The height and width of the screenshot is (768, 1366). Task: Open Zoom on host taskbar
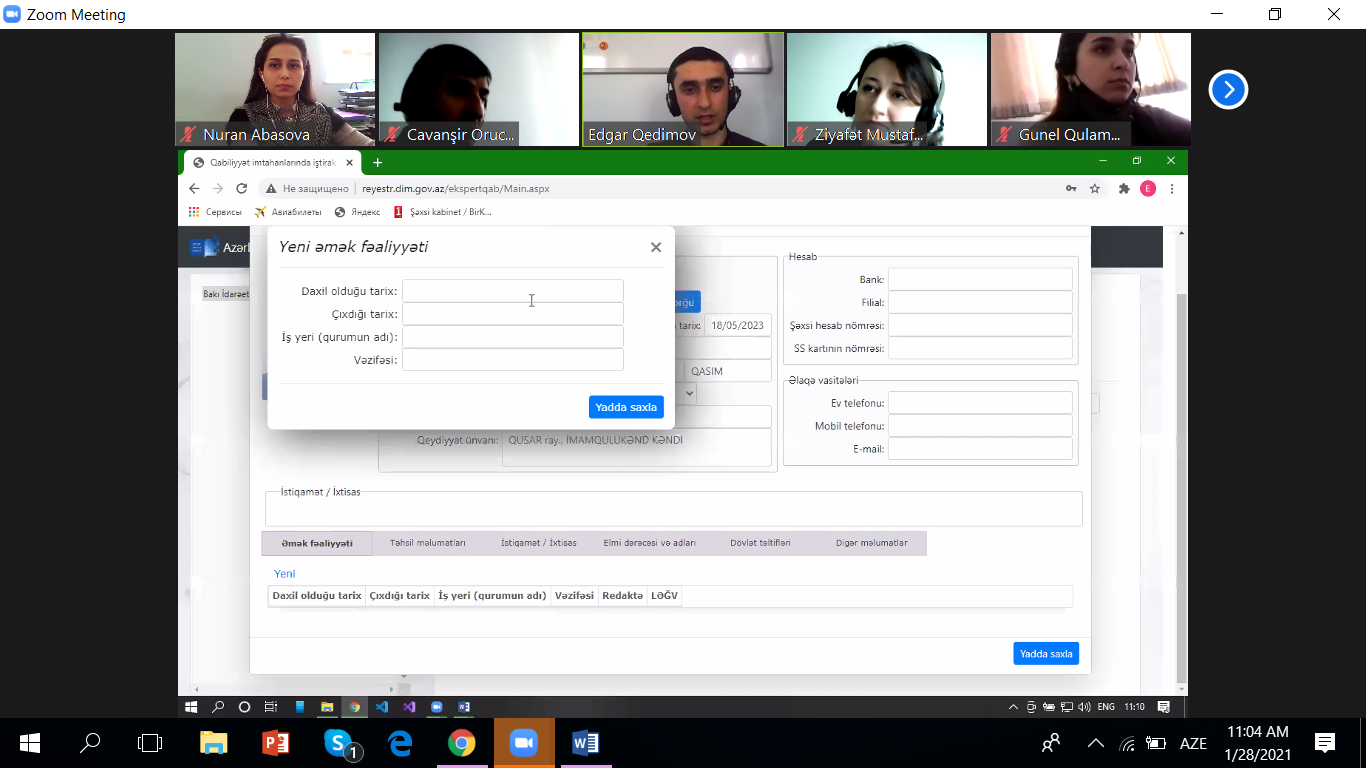[x=524, y=743]
